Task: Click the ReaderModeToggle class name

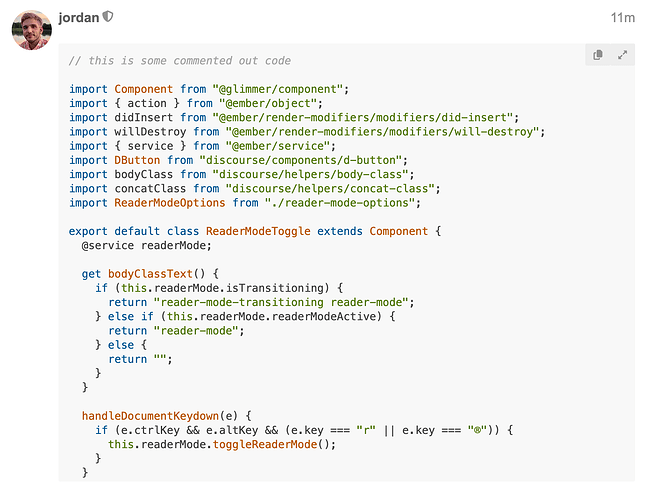Action: pos(258,231)
